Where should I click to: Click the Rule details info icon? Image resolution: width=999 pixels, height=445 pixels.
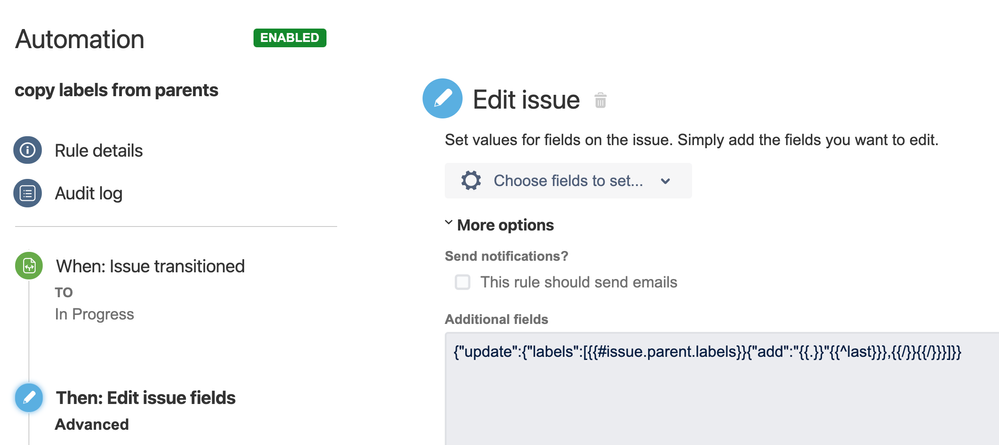(x=27, y=150)
